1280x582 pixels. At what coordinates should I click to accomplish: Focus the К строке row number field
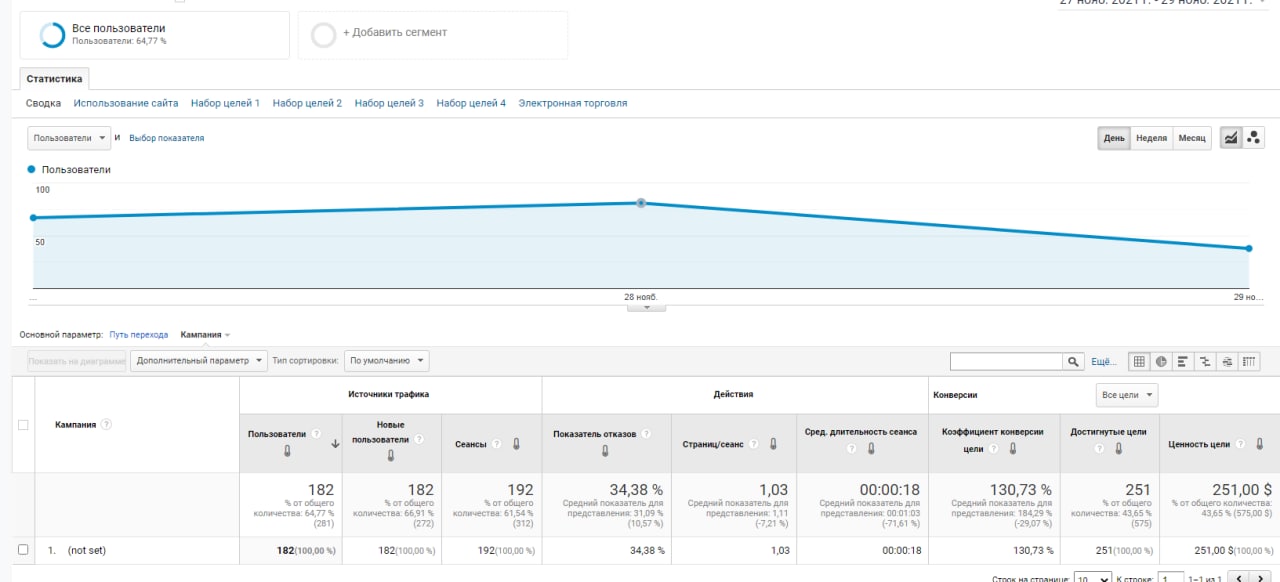pyautogui.click(x=1171, y=578)
